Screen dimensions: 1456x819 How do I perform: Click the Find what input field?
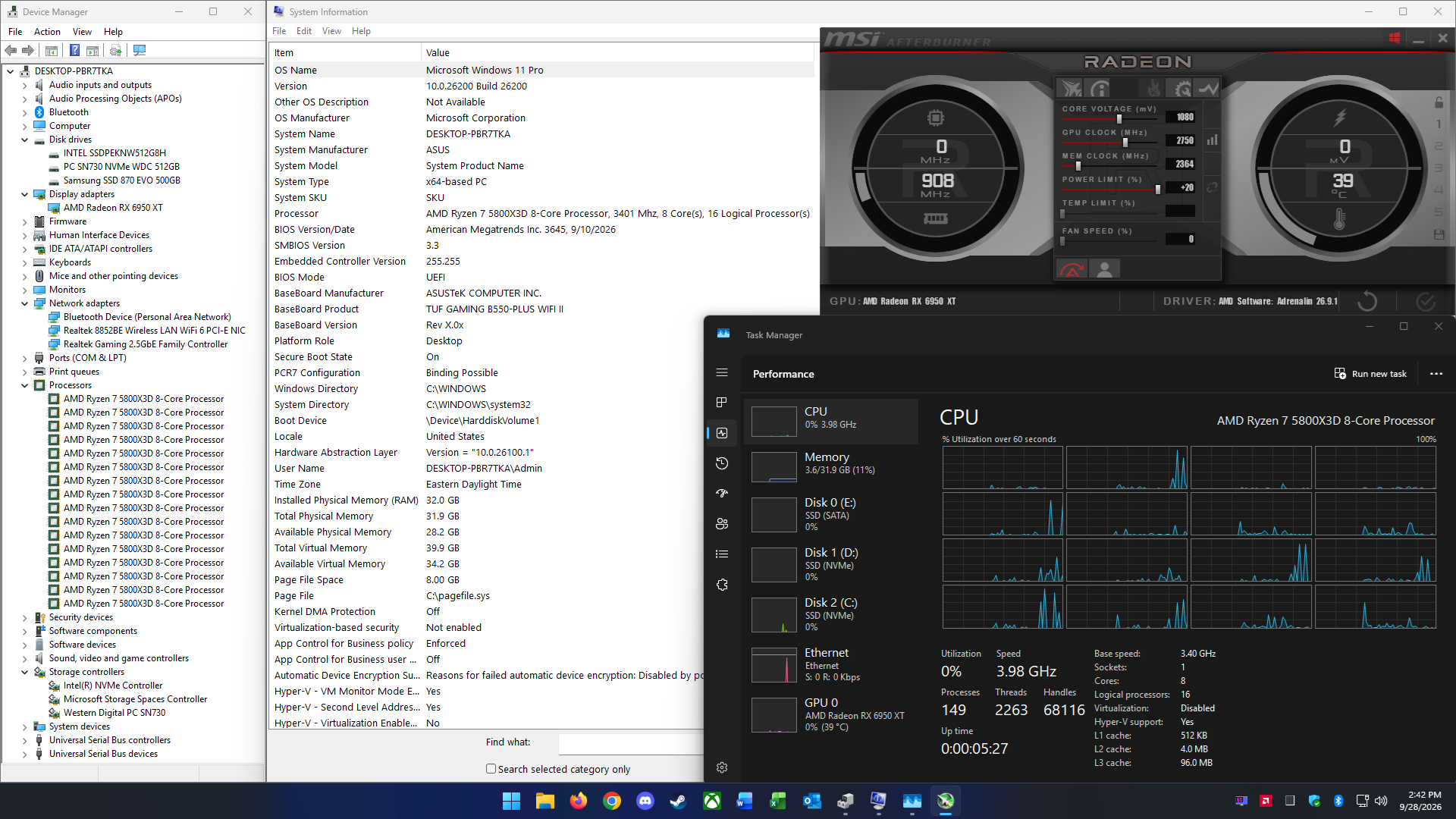click(x=631, y=744)
